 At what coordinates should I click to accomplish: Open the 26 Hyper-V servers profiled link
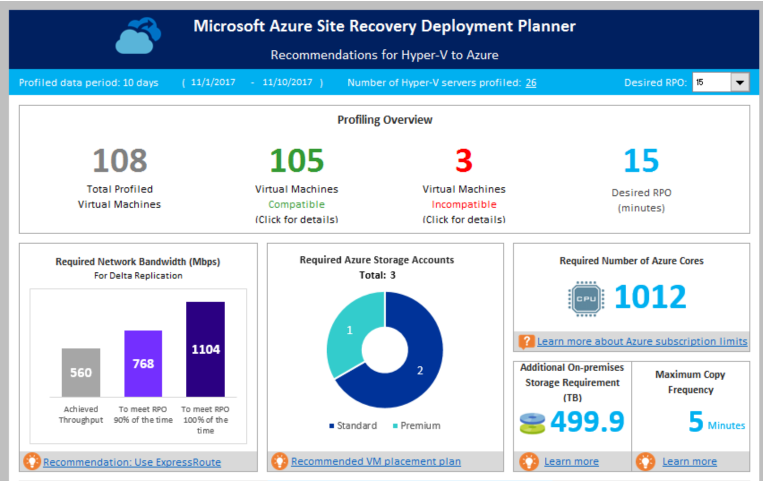pos(531,83)
